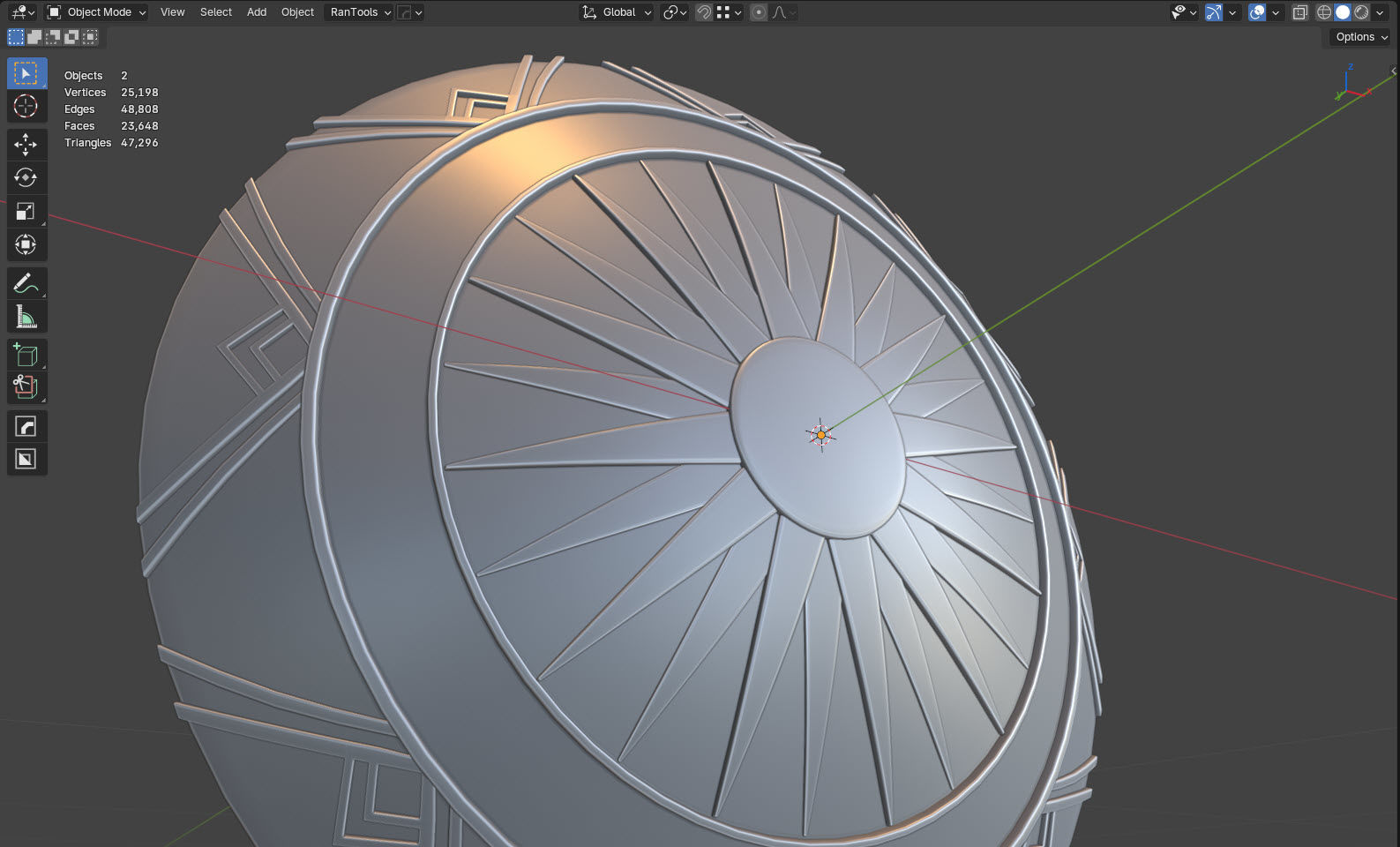This screenshot has width=1400, height=847.
Task: Click the Edges 48,808 statistic
Action: click(111, 109)
